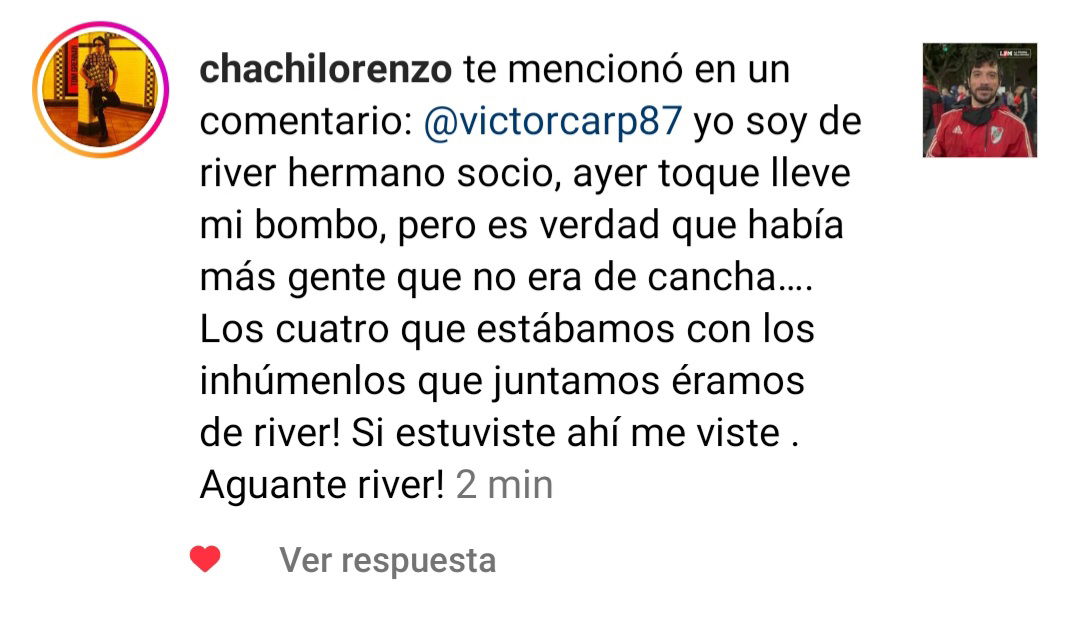Tap the Ver respuesta link
The width and height of the screenshot is (1080, 619).
click(x=387, y=560)
